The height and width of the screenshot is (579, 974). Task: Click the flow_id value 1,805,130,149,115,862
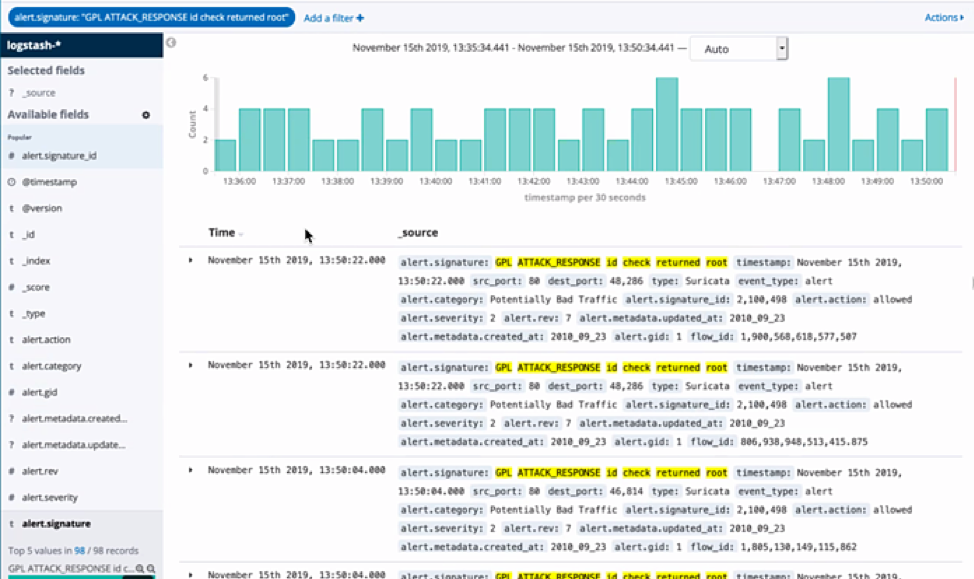pos(798,547)
